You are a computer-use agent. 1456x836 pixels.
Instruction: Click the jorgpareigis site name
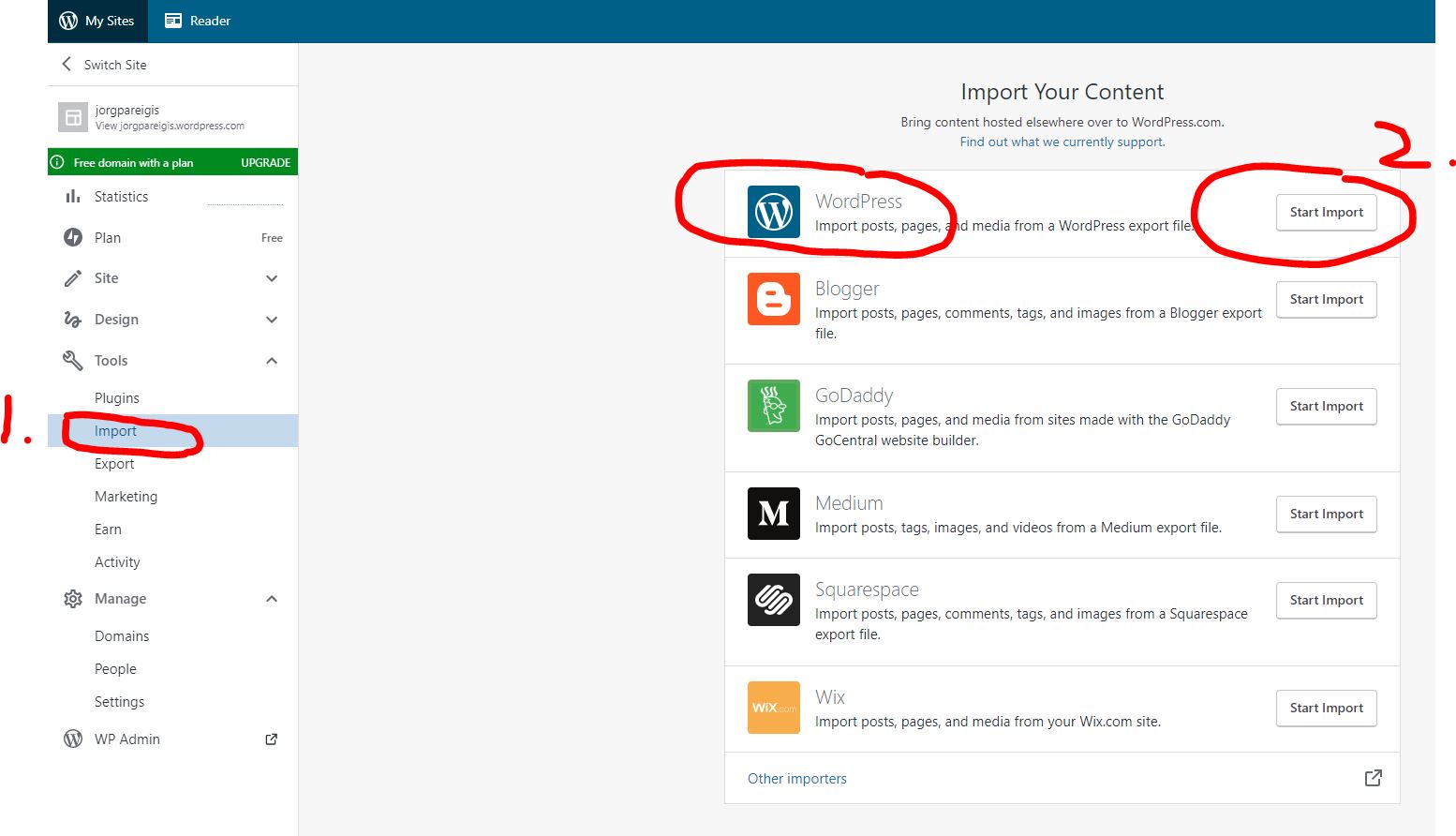coord(127,111)
